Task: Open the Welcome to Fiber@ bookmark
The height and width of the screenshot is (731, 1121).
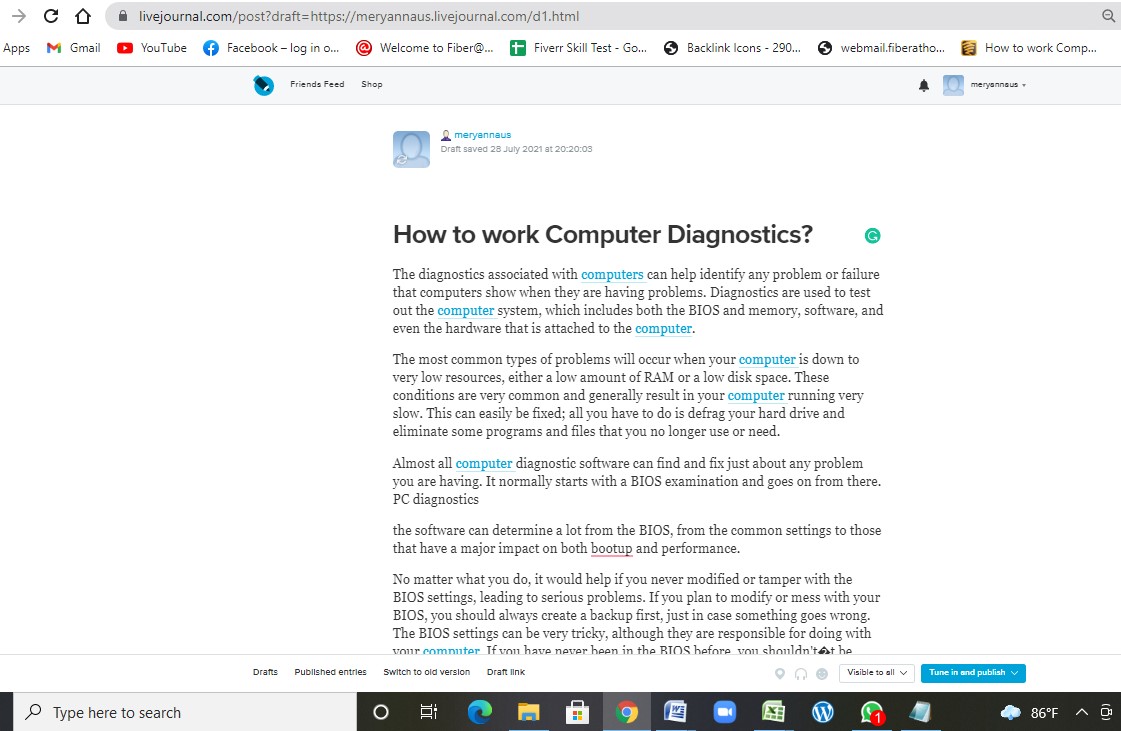Action: (425, 48)
